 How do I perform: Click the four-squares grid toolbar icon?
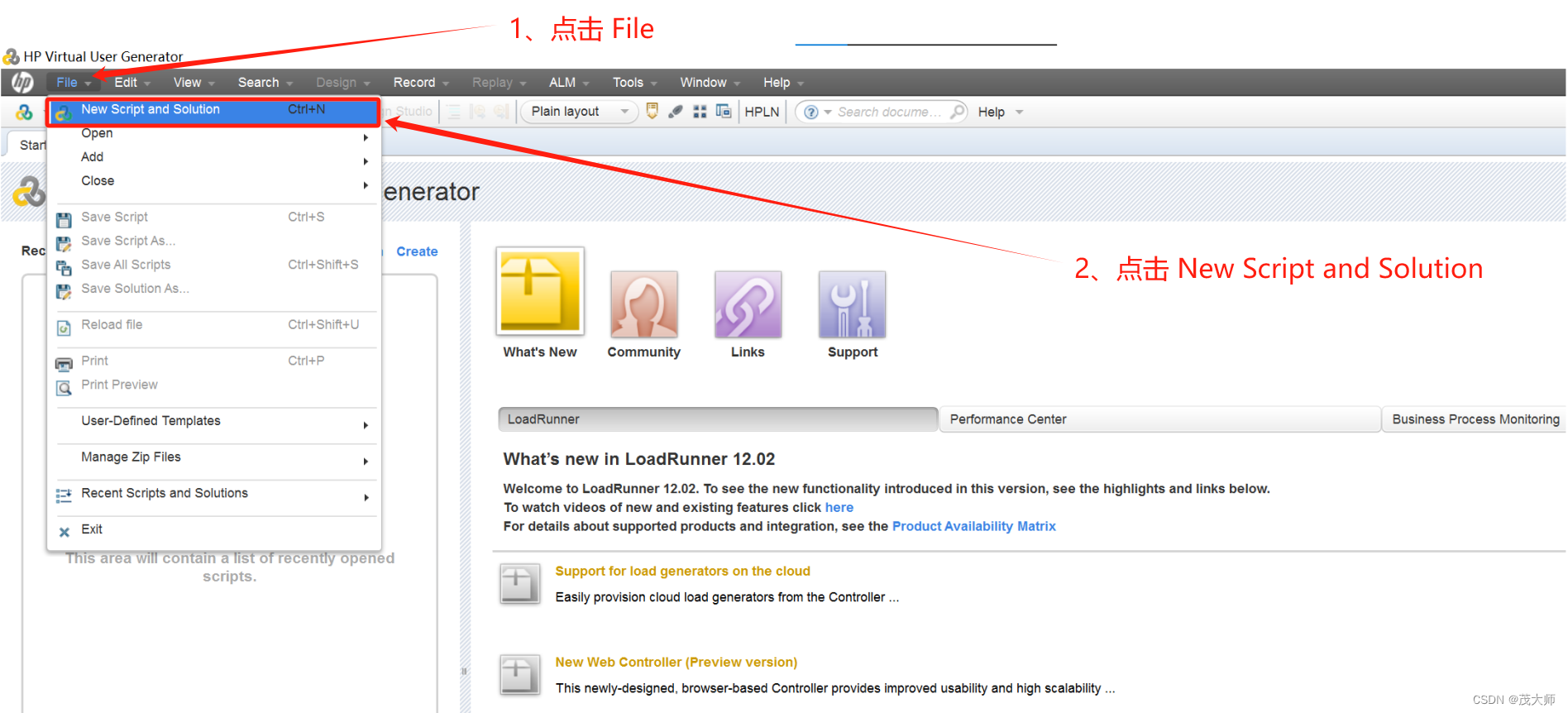point(700,112)
